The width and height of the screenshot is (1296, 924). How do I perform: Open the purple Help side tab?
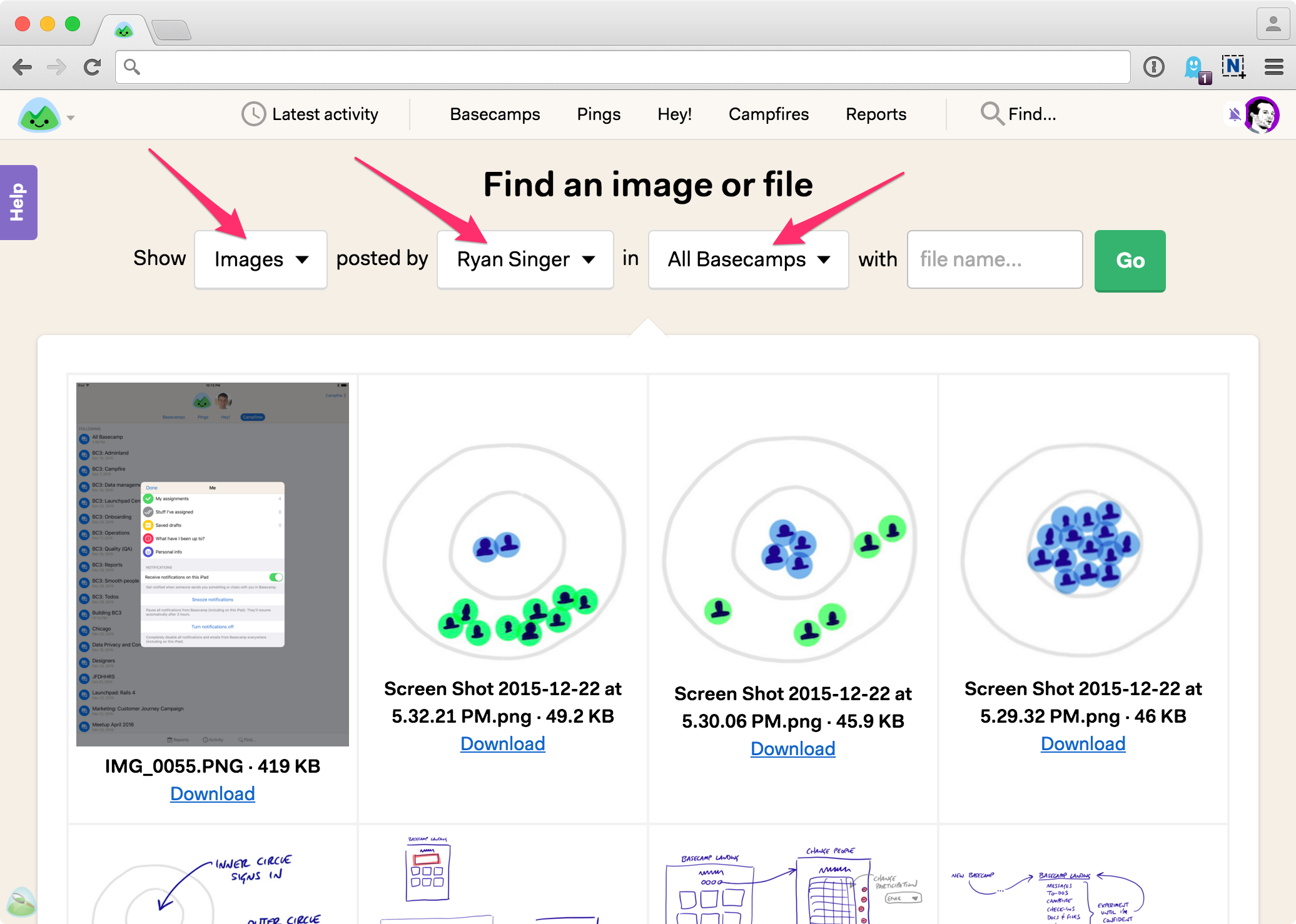(x=18, y=203)
